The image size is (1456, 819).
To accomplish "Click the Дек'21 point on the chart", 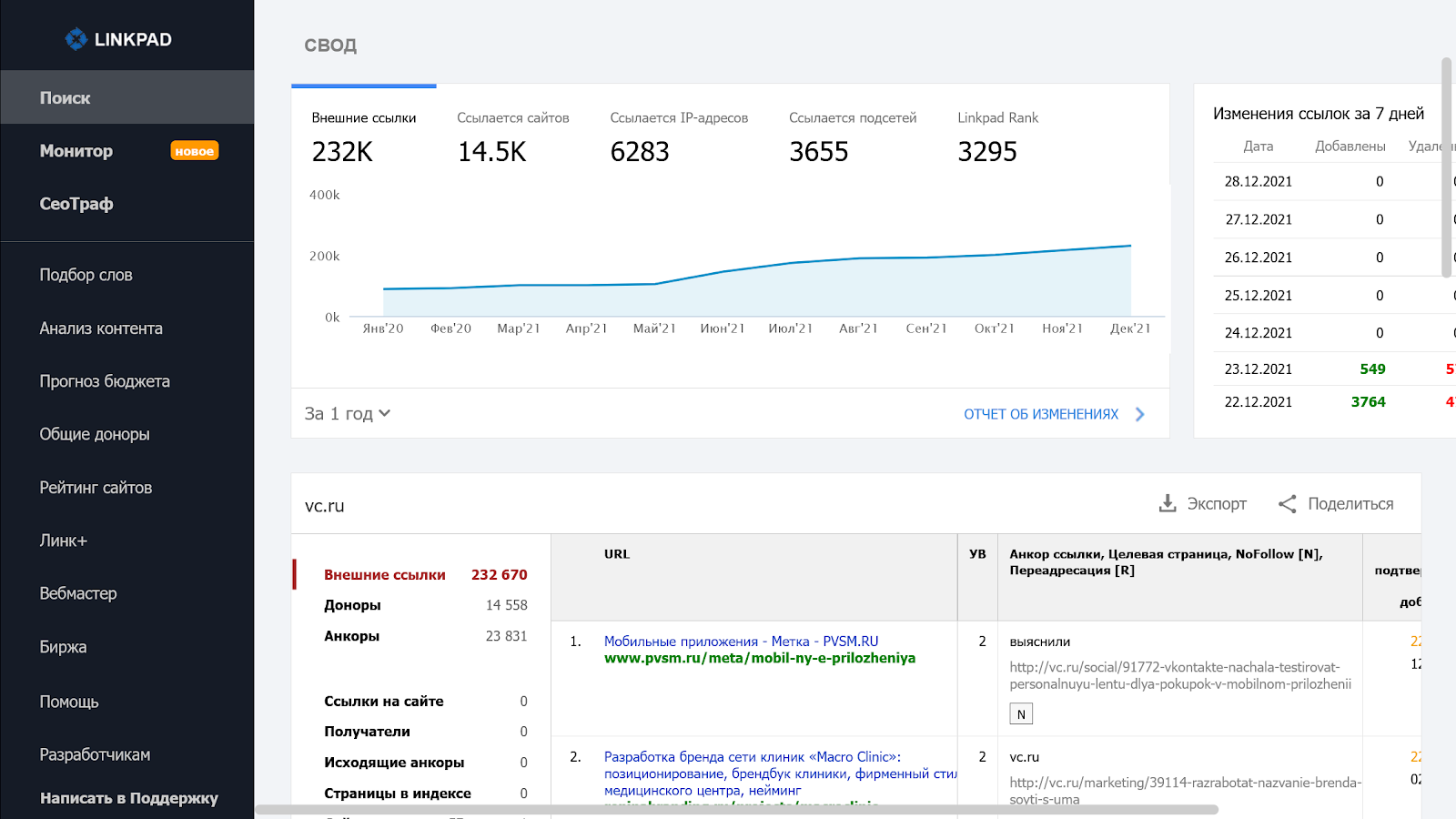I will [x=1130, y=246].
